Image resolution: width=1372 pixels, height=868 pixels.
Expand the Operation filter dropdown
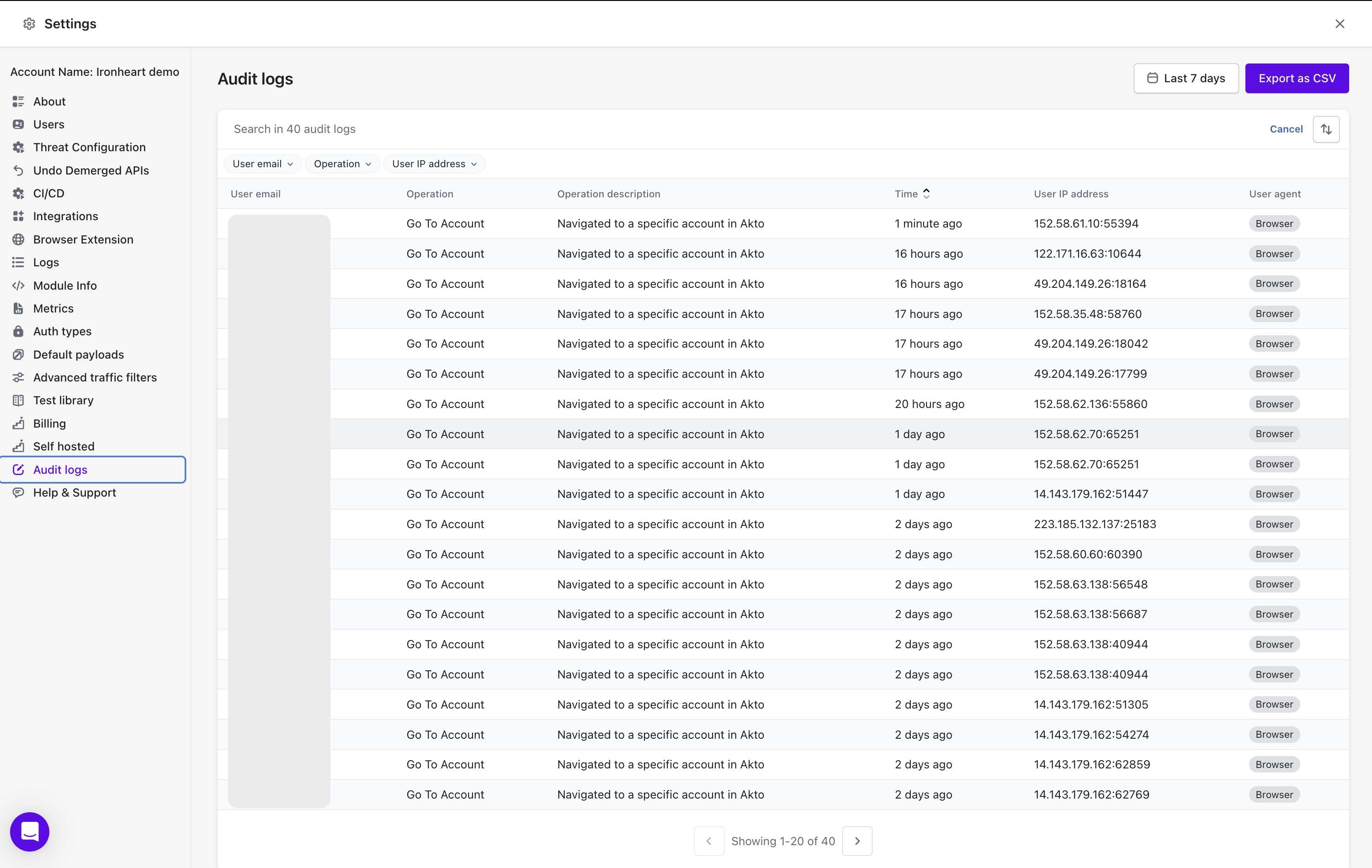point(342,164)
